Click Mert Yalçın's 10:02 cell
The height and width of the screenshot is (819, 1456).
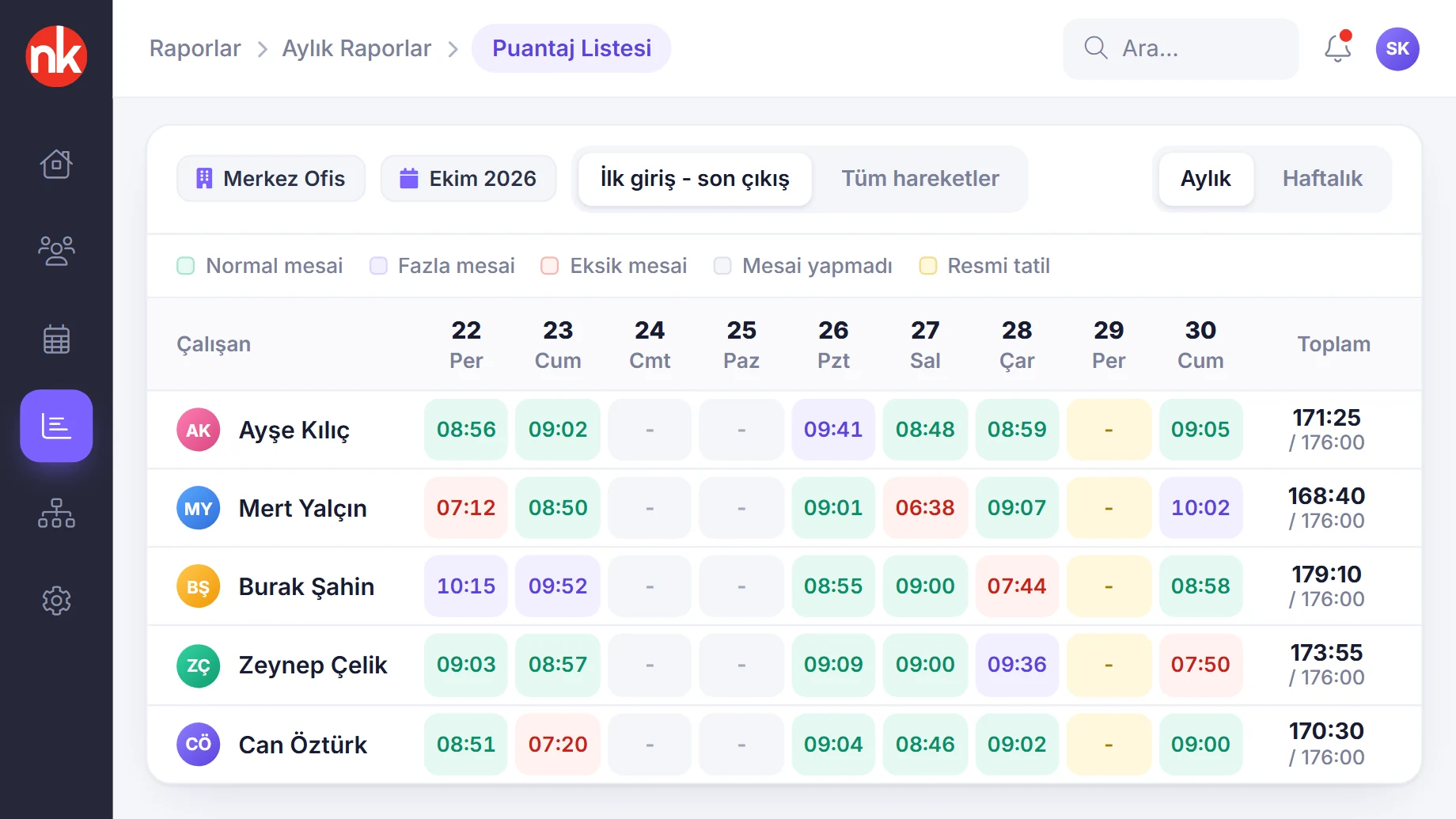[1200, 508]
